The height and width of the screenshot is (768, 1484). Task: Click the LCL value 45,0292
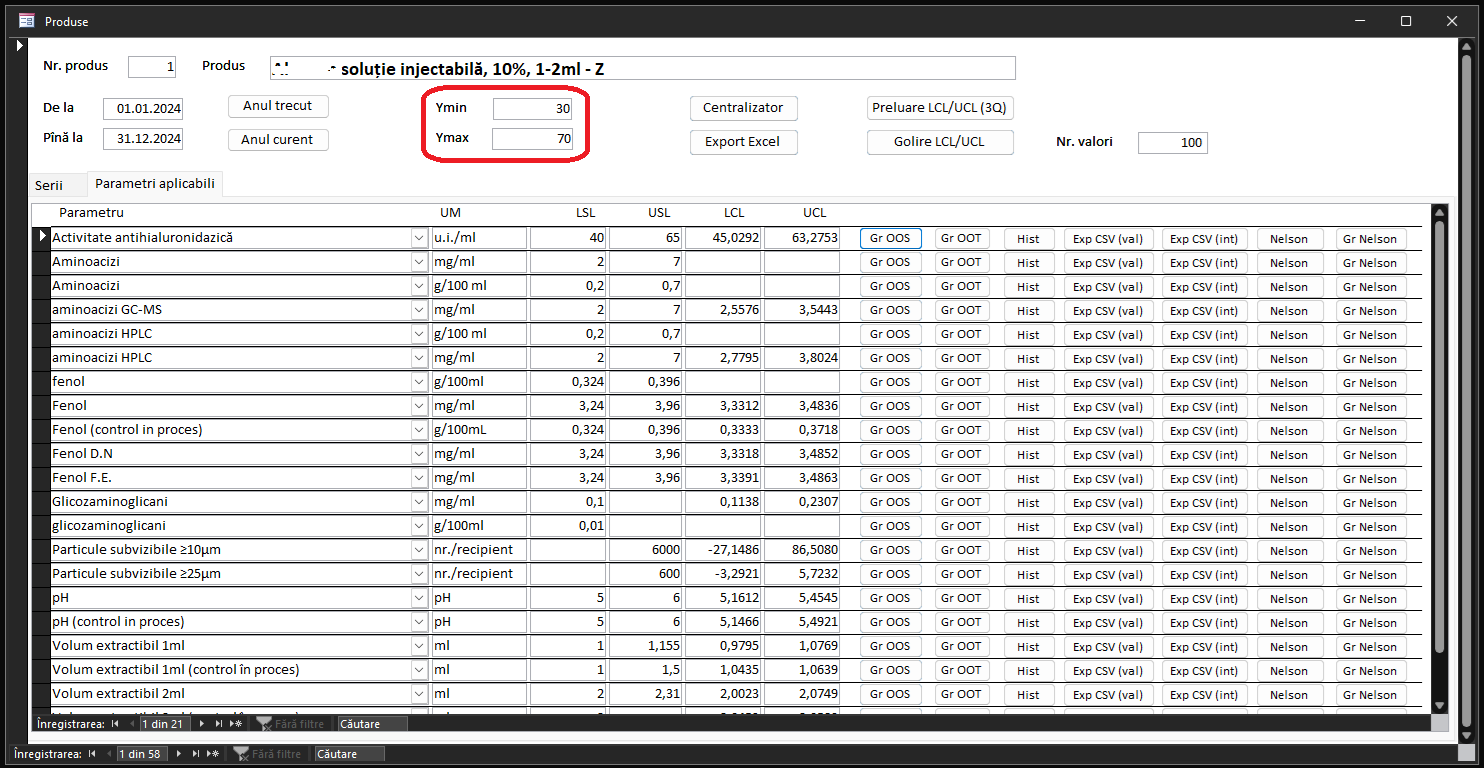[x=725, y=238]
